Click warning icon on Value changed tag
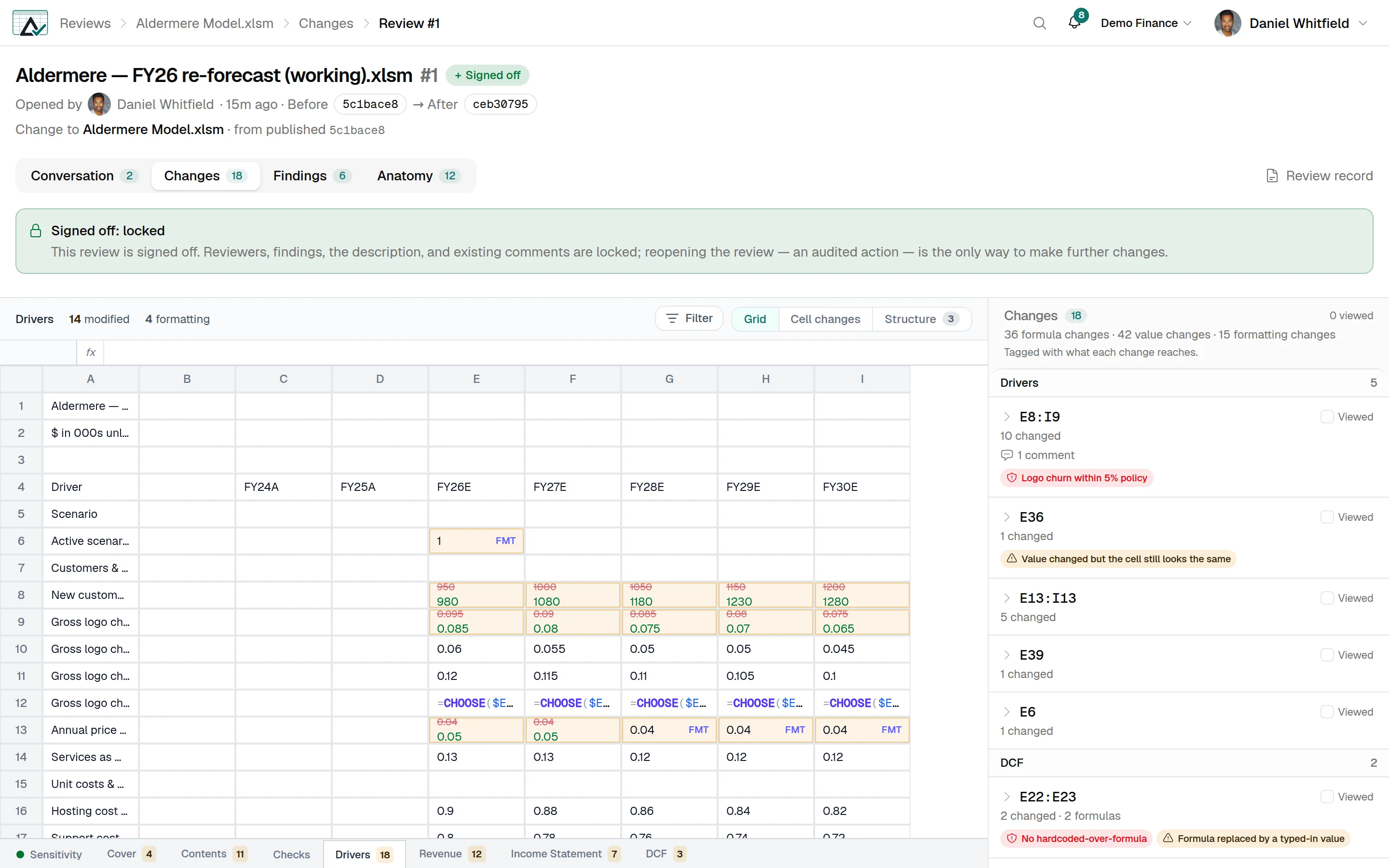1389x868 pixels. [x=1012, y=558]
